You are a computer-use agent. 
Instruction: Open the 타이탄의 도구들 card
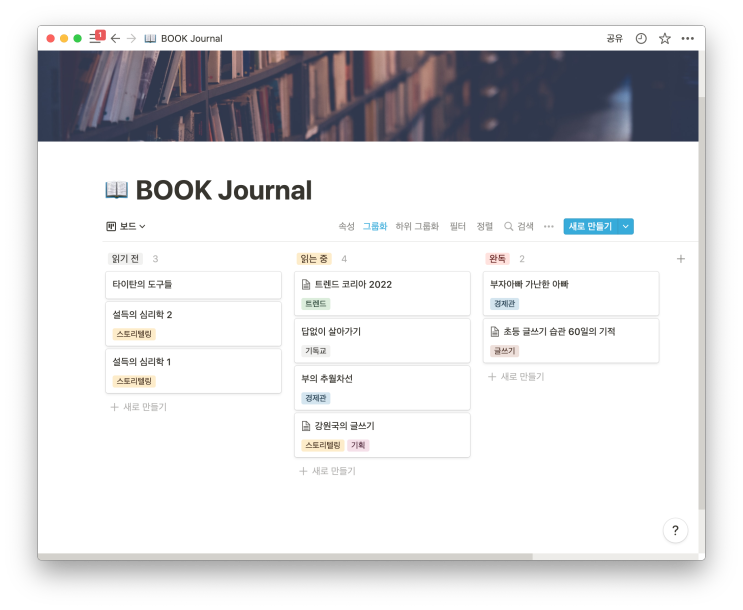pos(193,285)
